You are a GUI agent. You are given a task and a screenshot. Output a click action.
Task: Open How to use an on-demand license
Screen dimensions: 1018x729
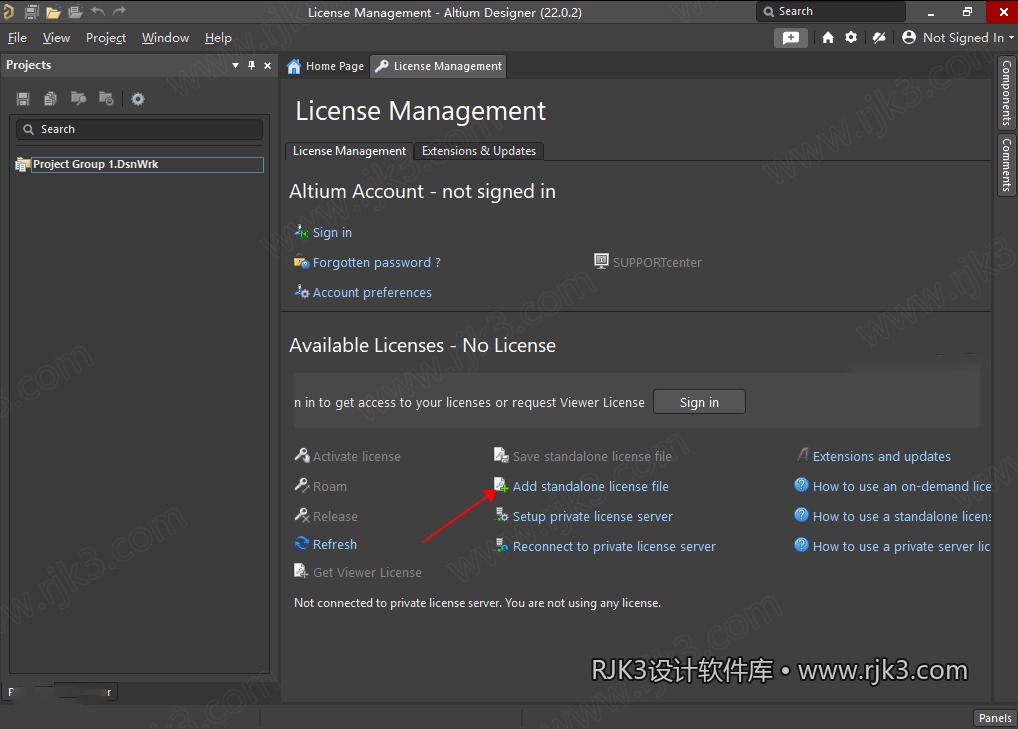(902, 486)
